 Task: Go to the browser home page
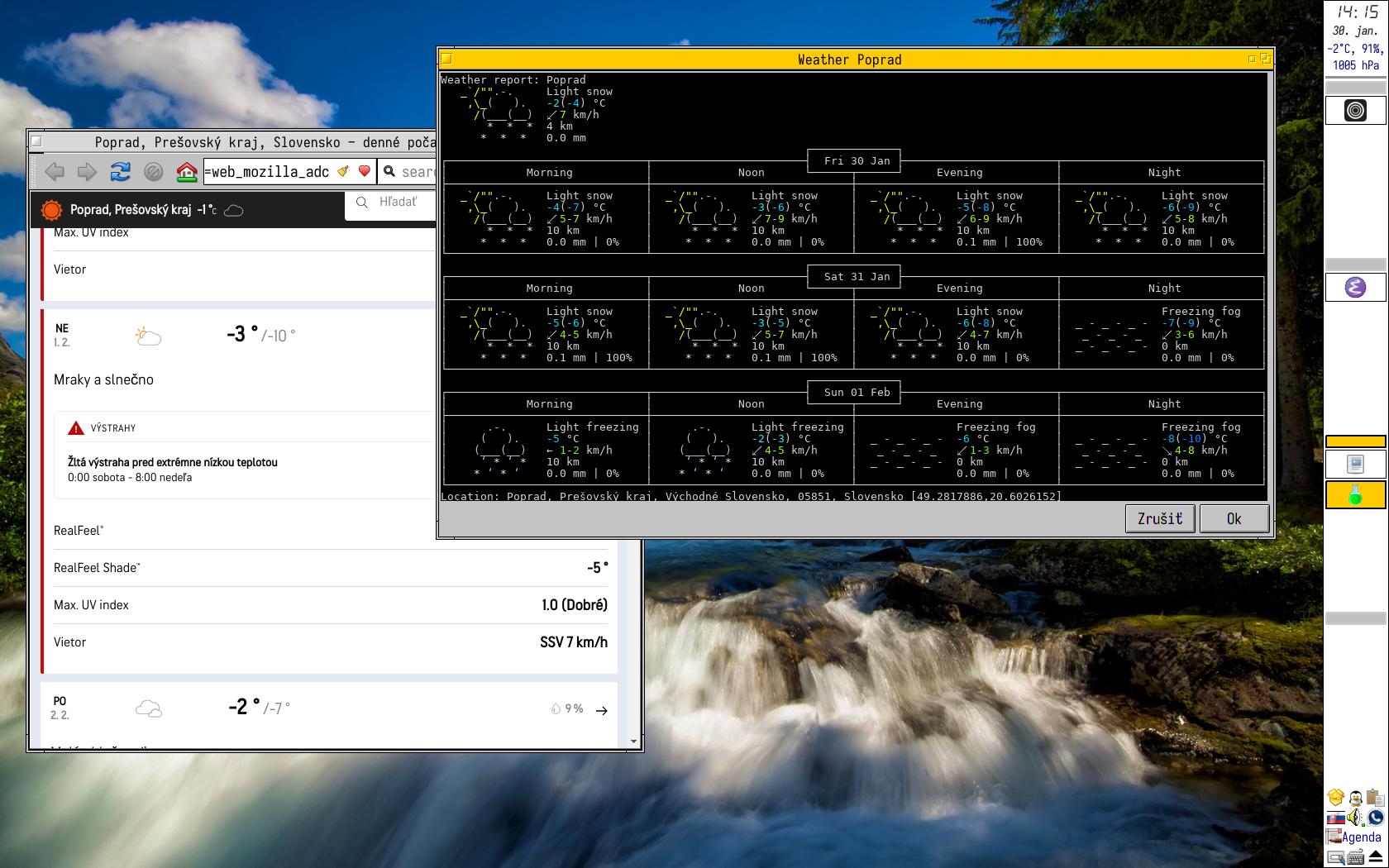point(187,171)
